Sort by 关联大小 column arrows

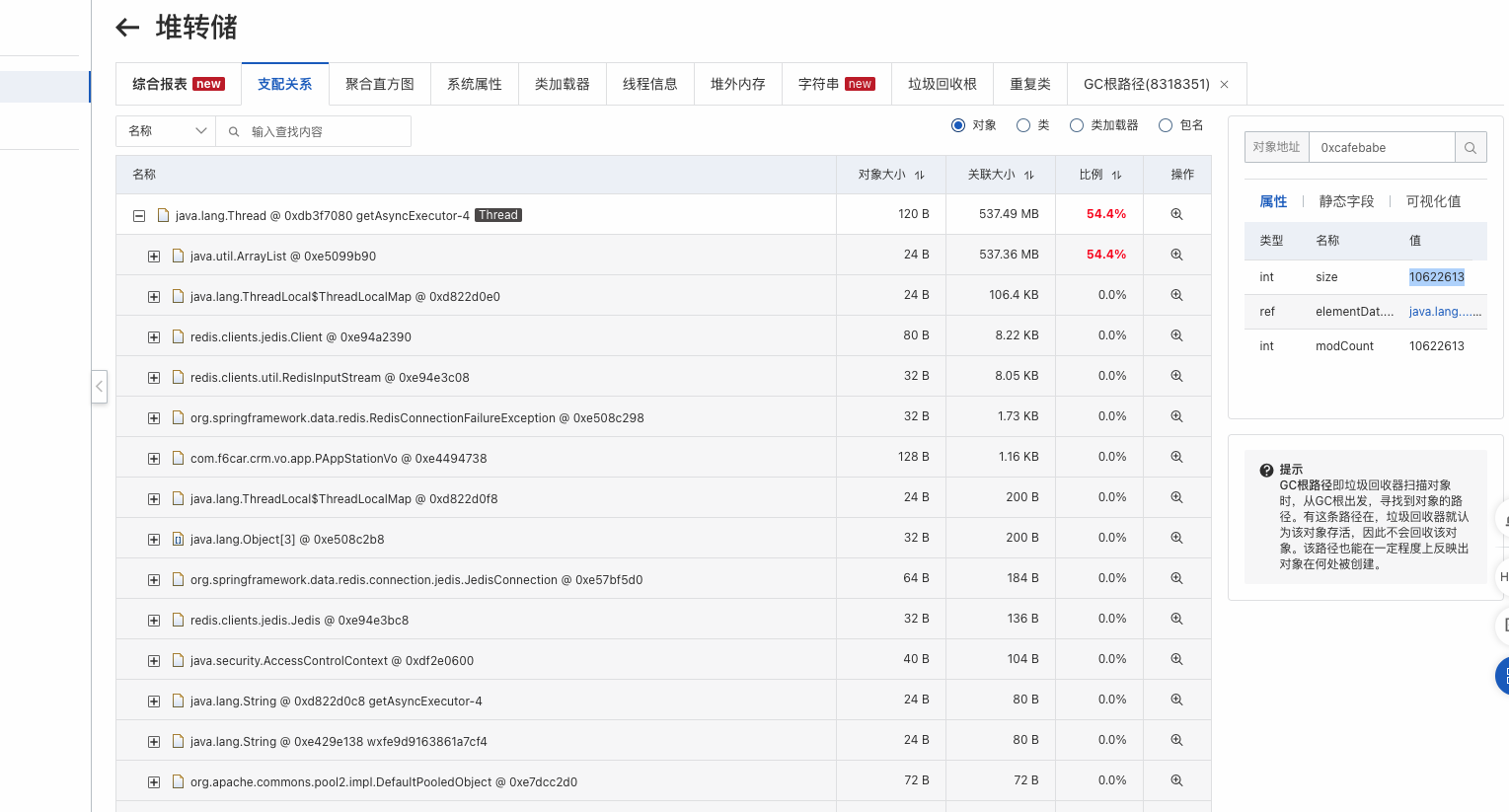(1029, 175)
